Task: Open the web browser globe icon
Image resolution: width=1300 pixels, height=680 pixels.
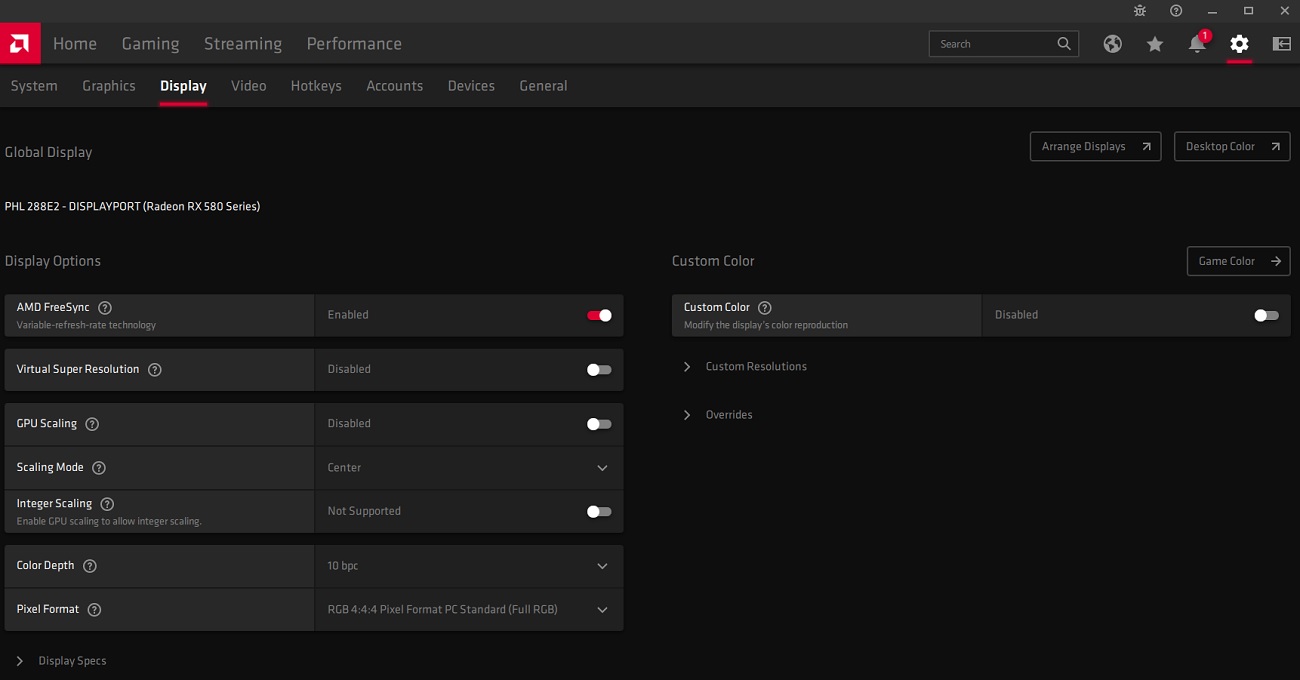Action: click(1113, 44)
